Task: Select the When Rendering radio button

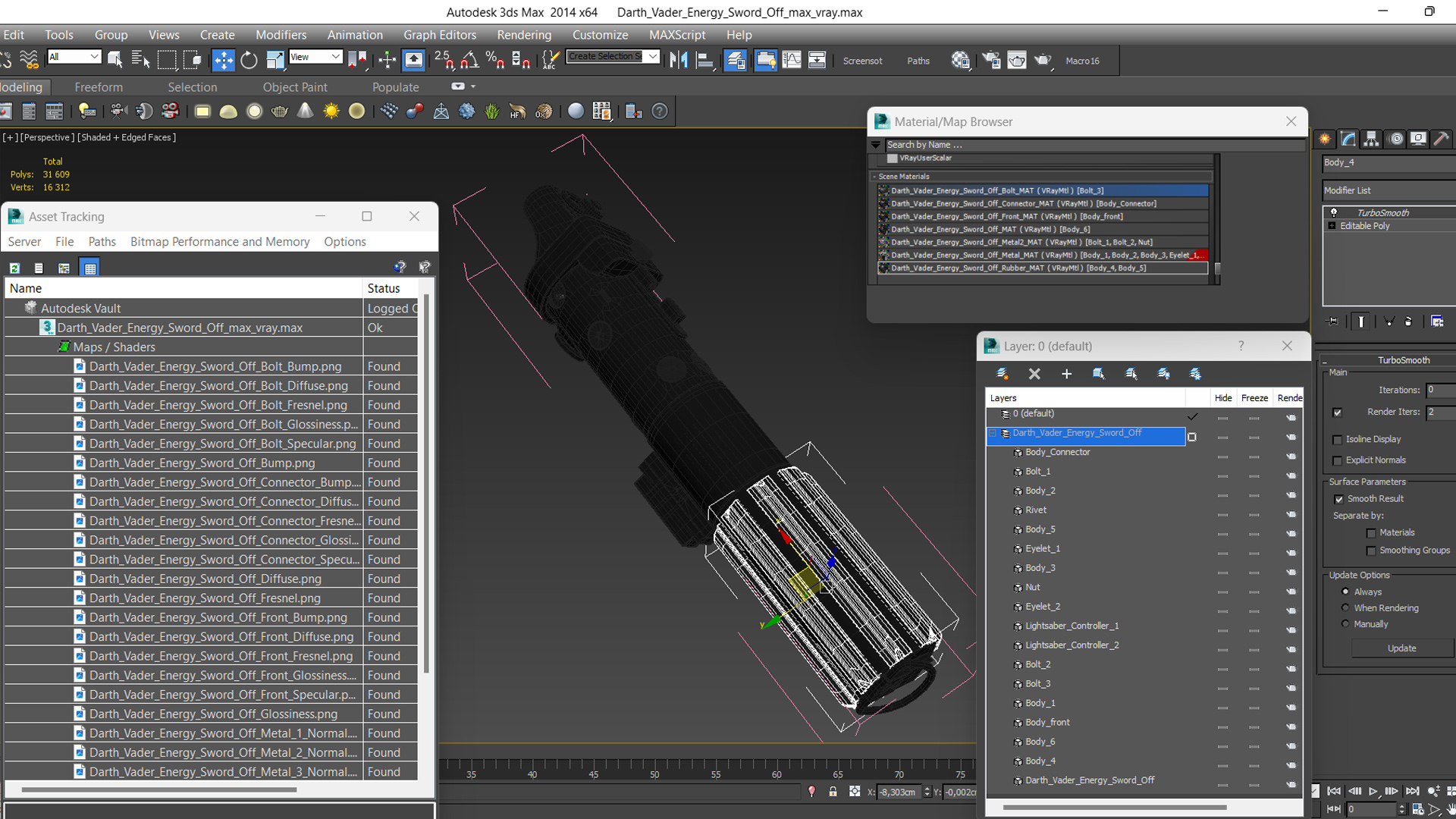Action: tap(1346, 607)
